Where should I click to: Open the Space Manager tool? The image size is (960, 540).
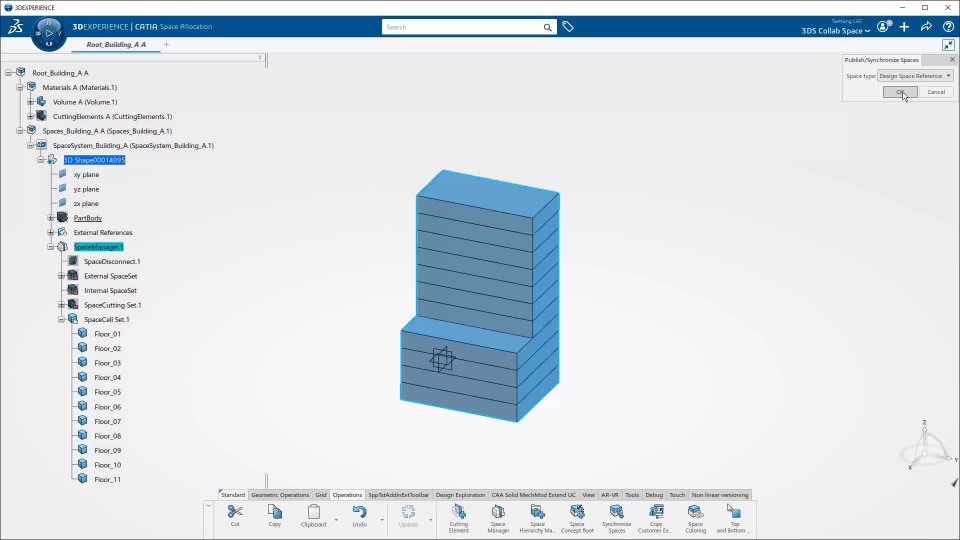(498, 518)
